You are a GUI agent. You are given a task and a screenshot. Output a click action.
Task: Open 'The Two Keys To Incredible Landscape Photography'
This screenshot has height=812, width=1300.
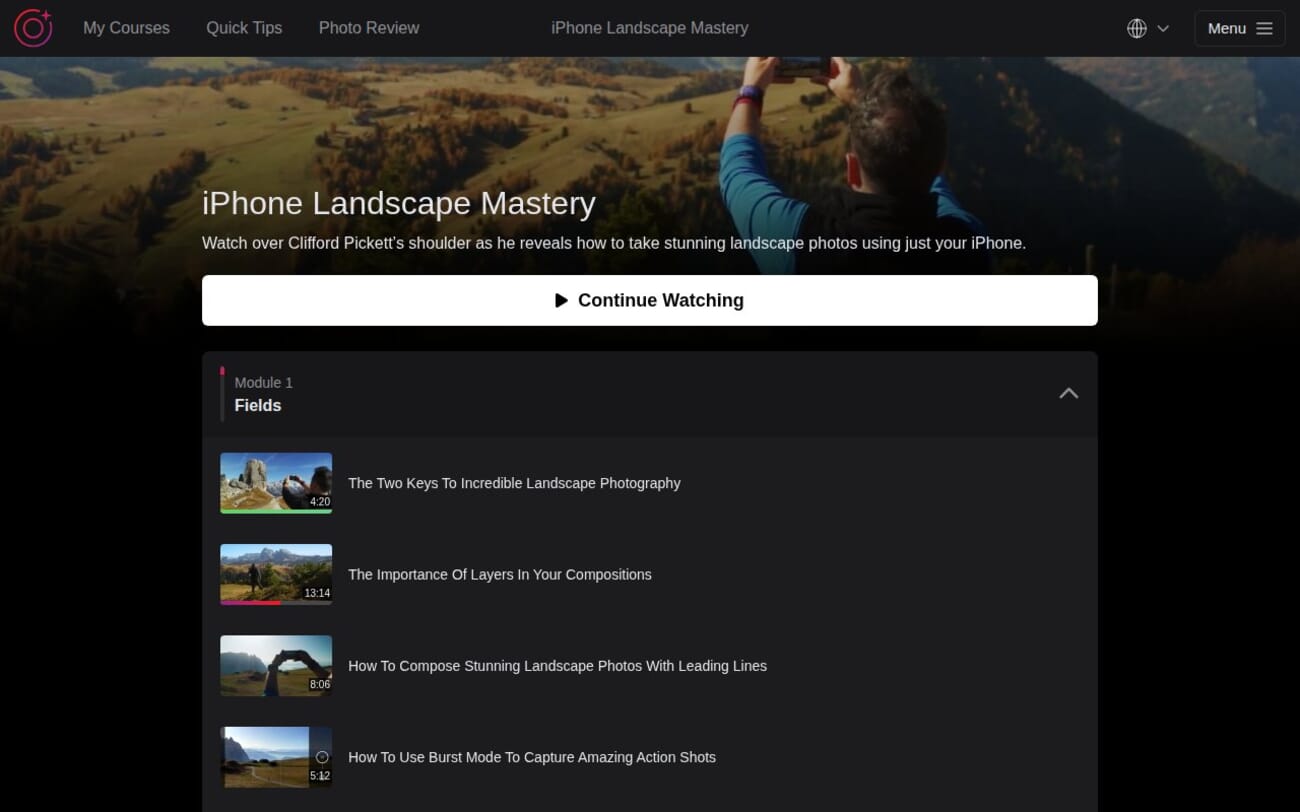pyautogui.click(x=514, y=483)
